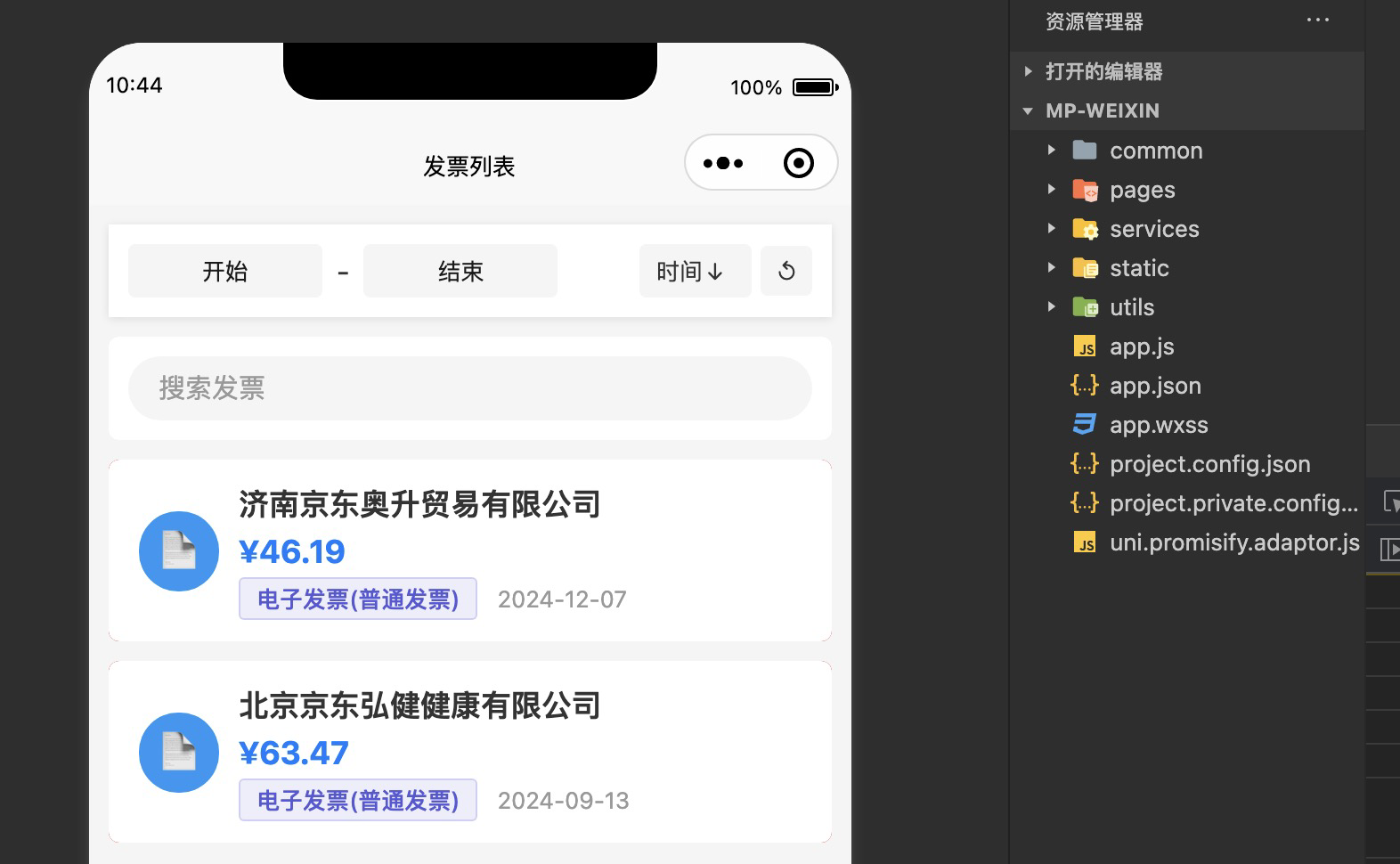Click JSON icon beside project.config.json
The image size is (1400, 864).
(x=1085, y=463)
